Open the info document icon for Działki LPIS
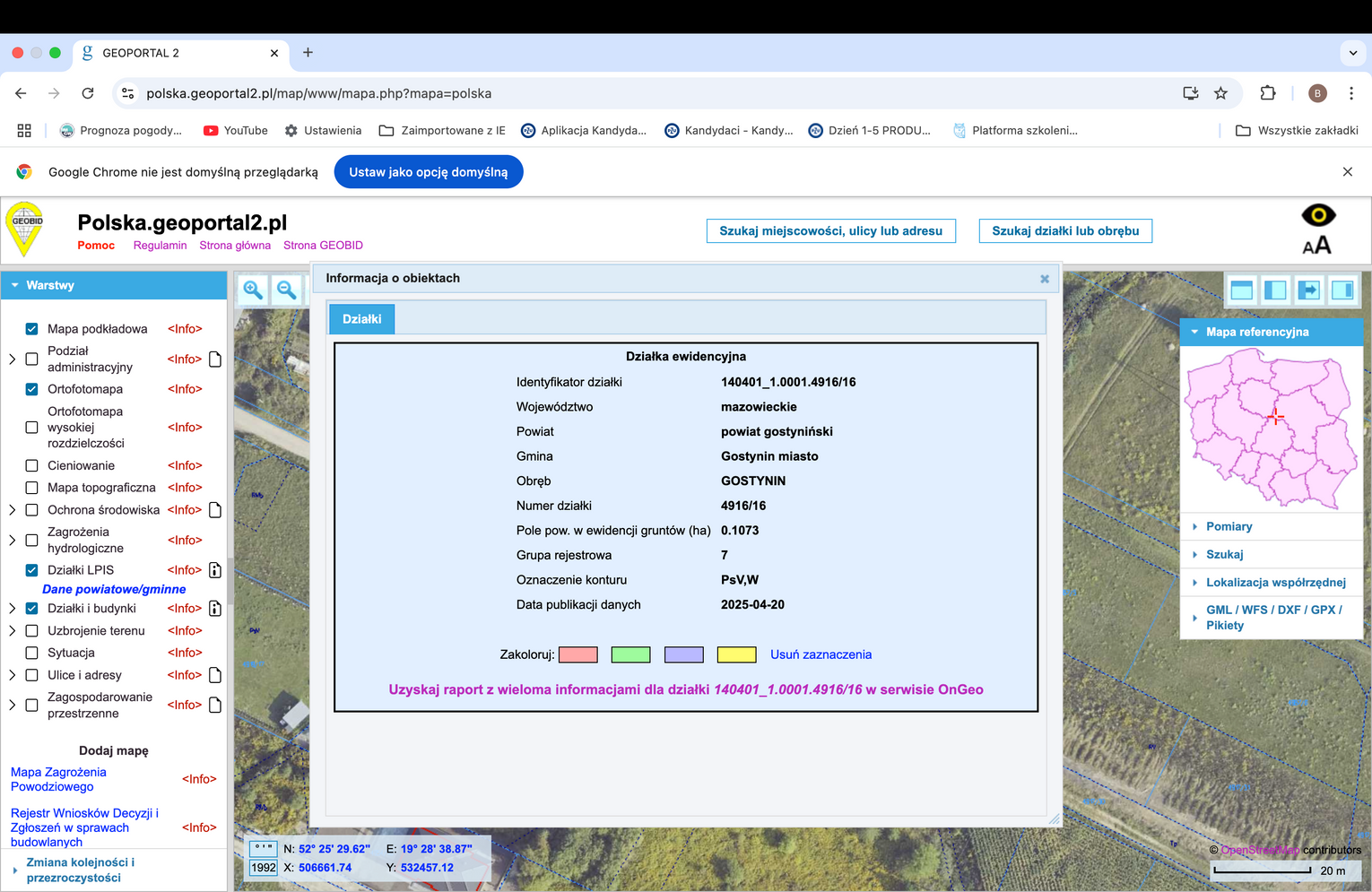The width and height of the screenshot is (1372, 892). (215, 570)
